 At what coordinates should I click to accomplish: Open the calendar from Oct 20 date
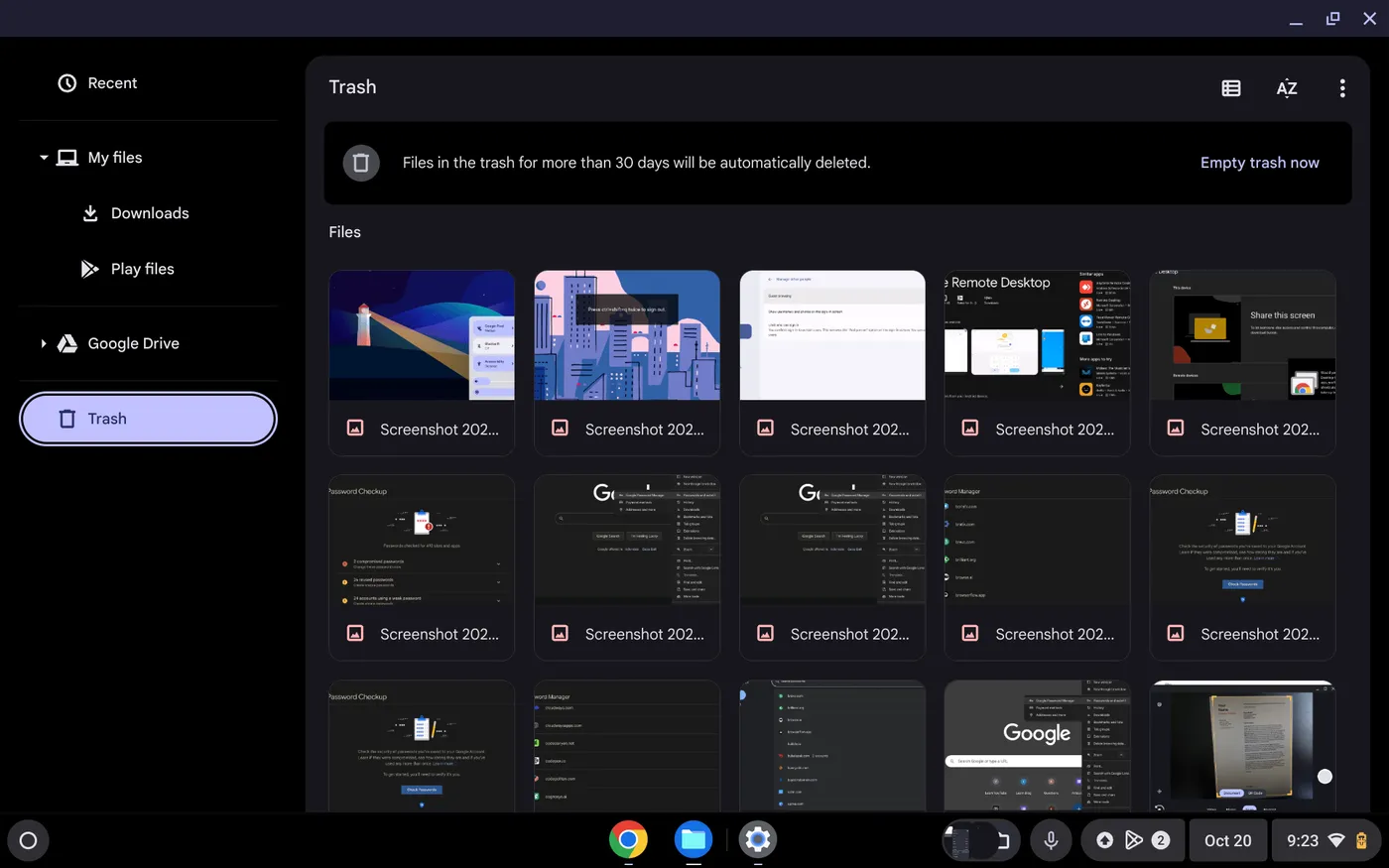coord(1228,840)
